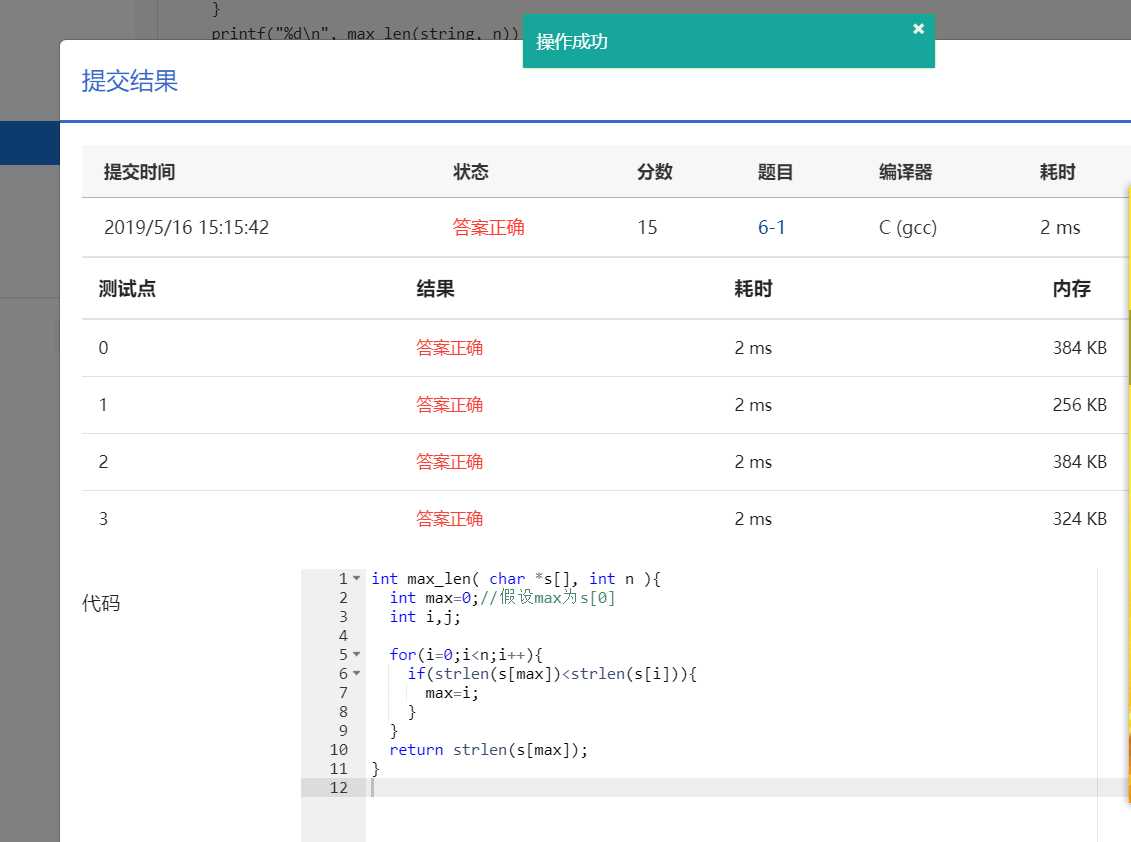Click the 324 KB memory value

1079,519
